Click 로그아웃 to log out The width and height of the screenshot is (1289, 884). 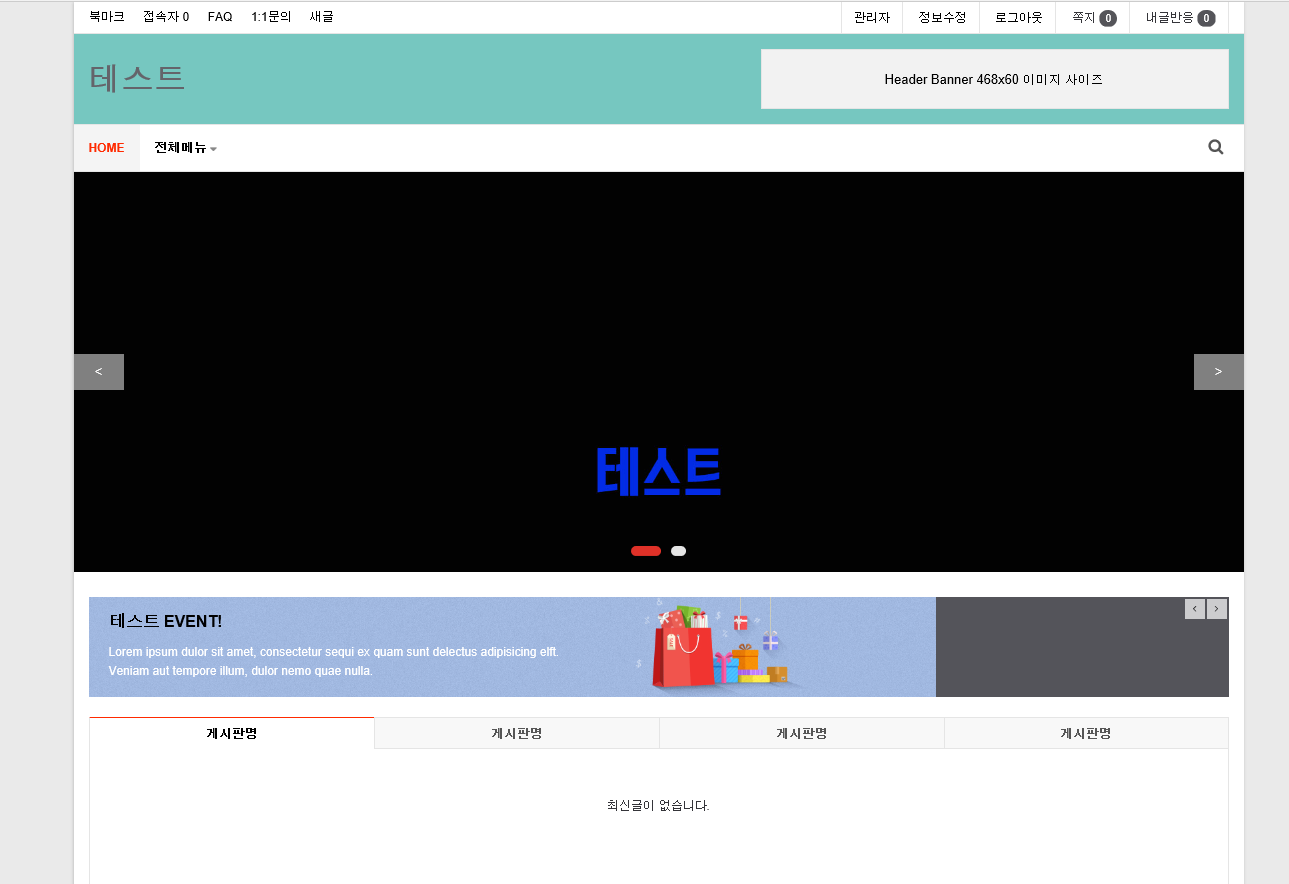(1018, 17)
